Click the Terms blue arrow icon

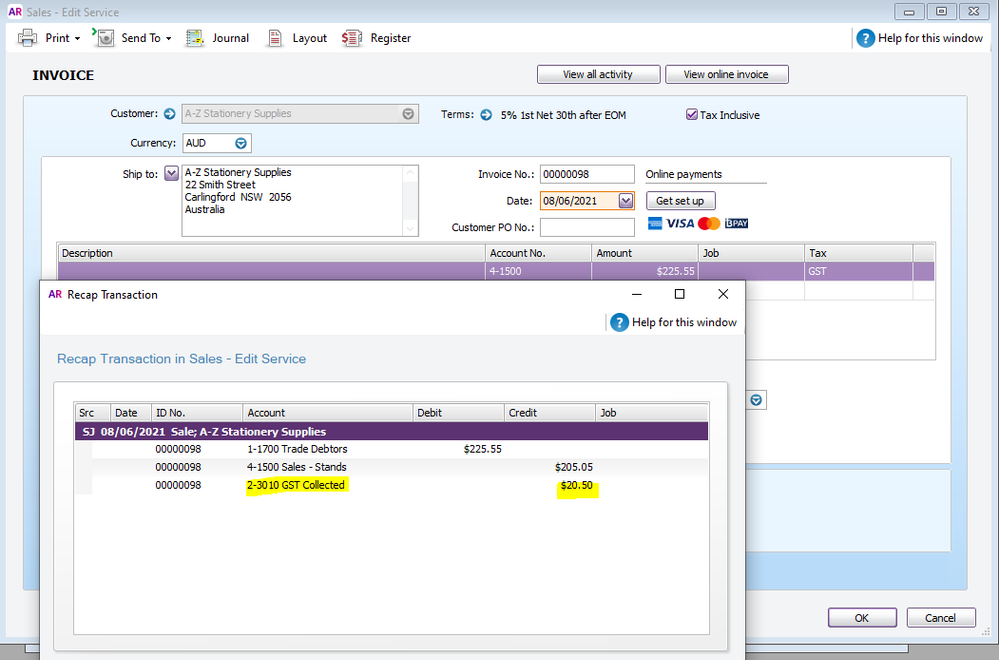click(x=486, y=115)
